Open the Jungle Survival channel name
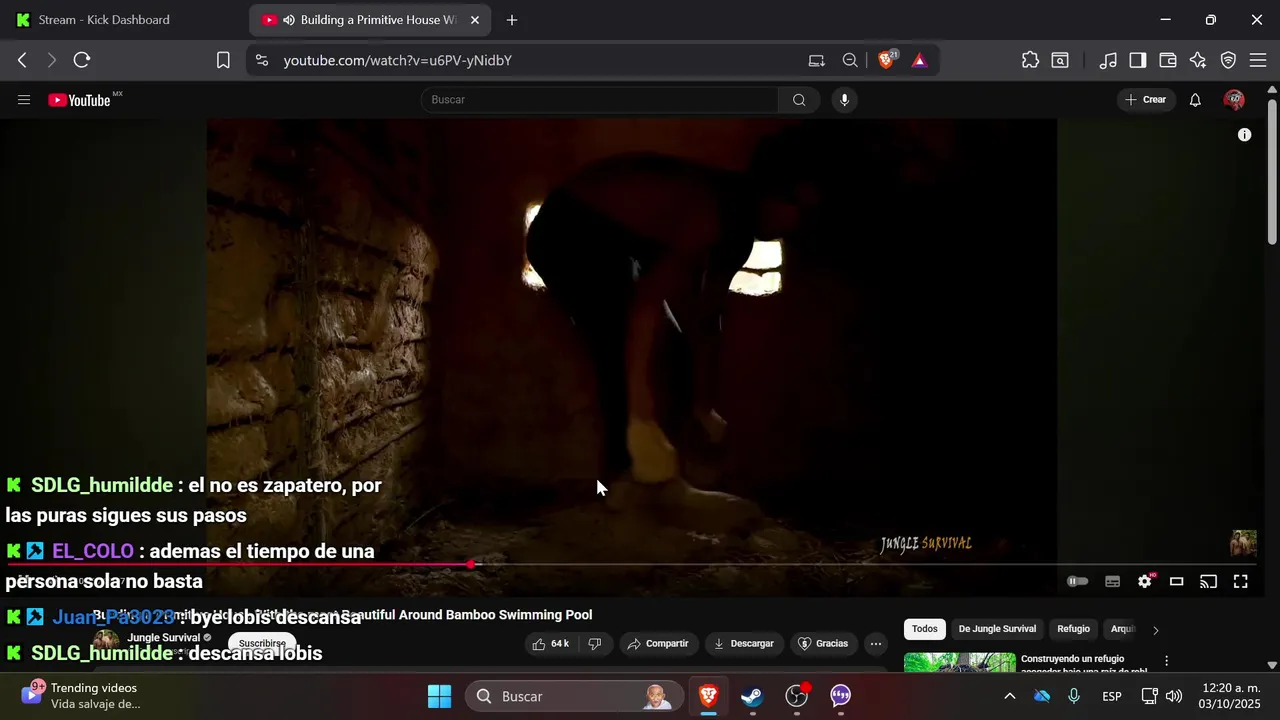1280x720 pixels. [x=164, y=638]
